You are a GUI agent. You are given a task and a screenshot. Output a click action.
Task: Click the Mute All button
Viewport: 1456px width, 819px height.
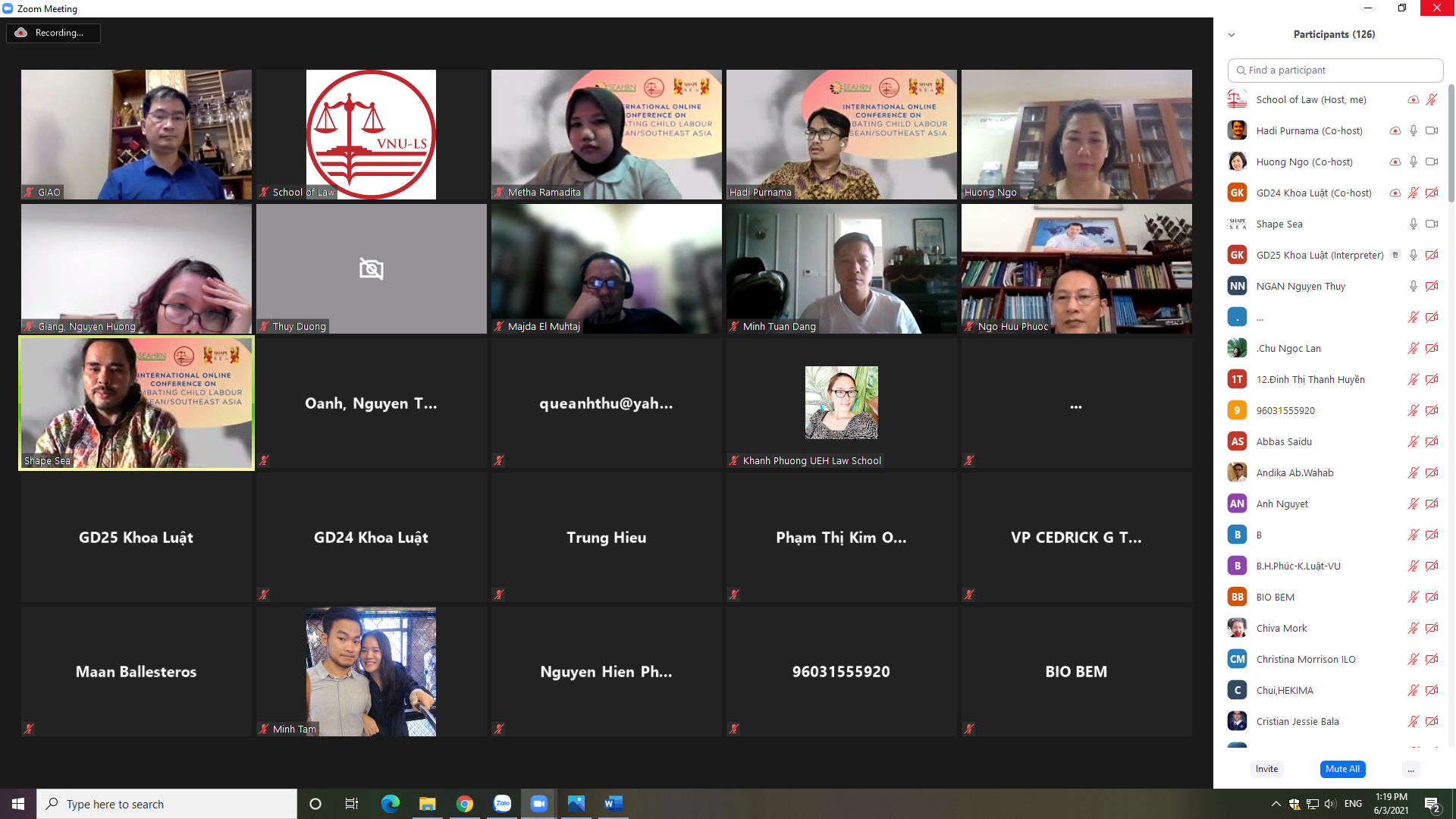pyautogui.click(x=1342, y=769)
